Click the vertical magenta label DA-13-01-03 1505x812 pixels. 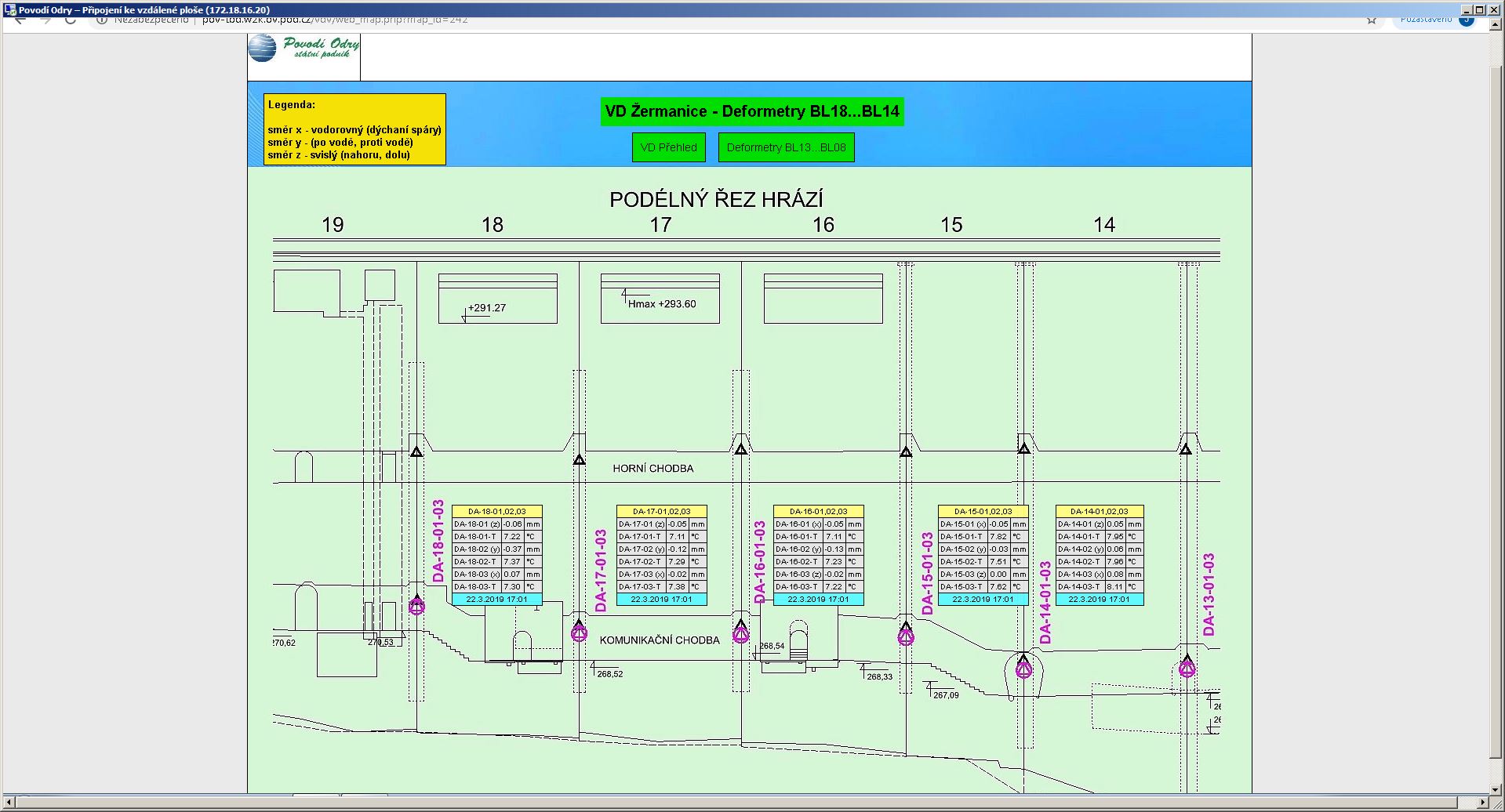[x=1209, y=594]
